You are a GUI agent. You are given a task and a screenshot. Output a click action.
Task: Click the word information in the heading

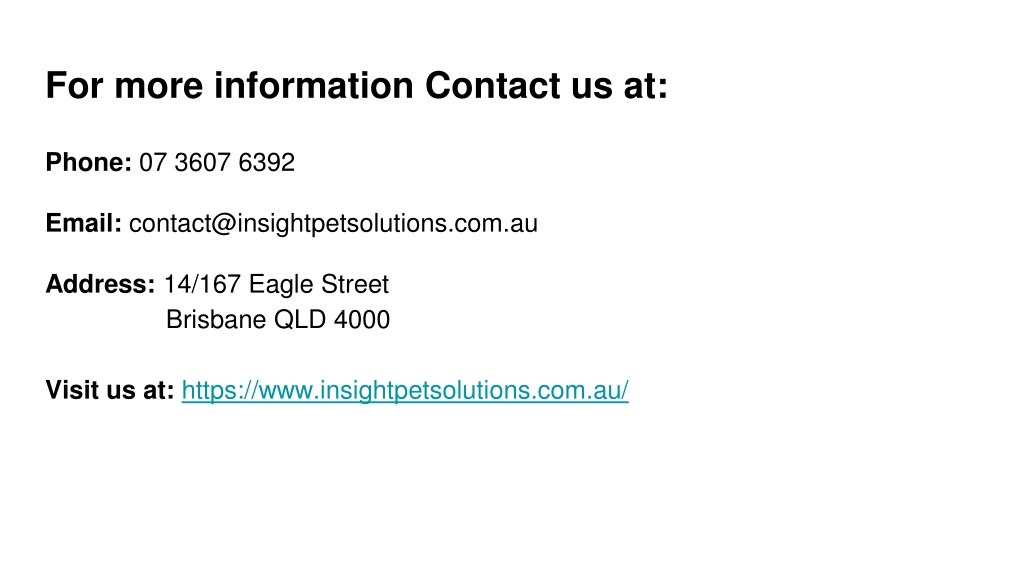pyautogui.click(x=314, y=86)
